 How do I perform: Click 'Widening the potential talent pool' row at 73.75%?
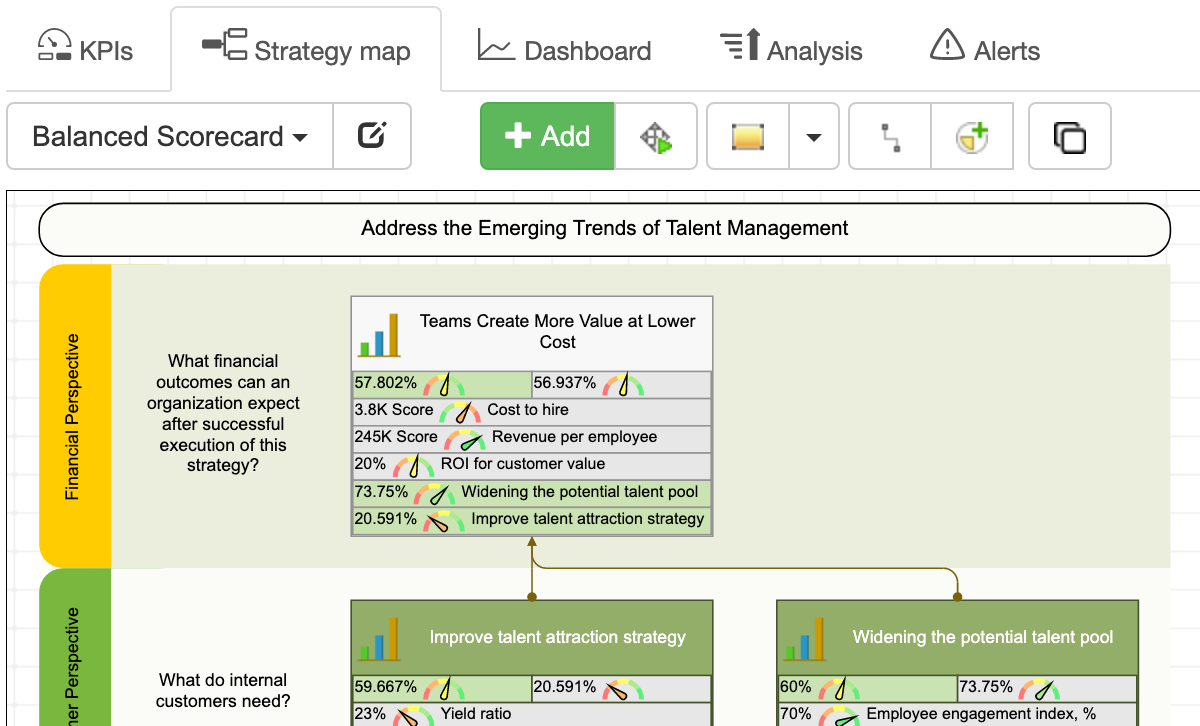[531, 493]
